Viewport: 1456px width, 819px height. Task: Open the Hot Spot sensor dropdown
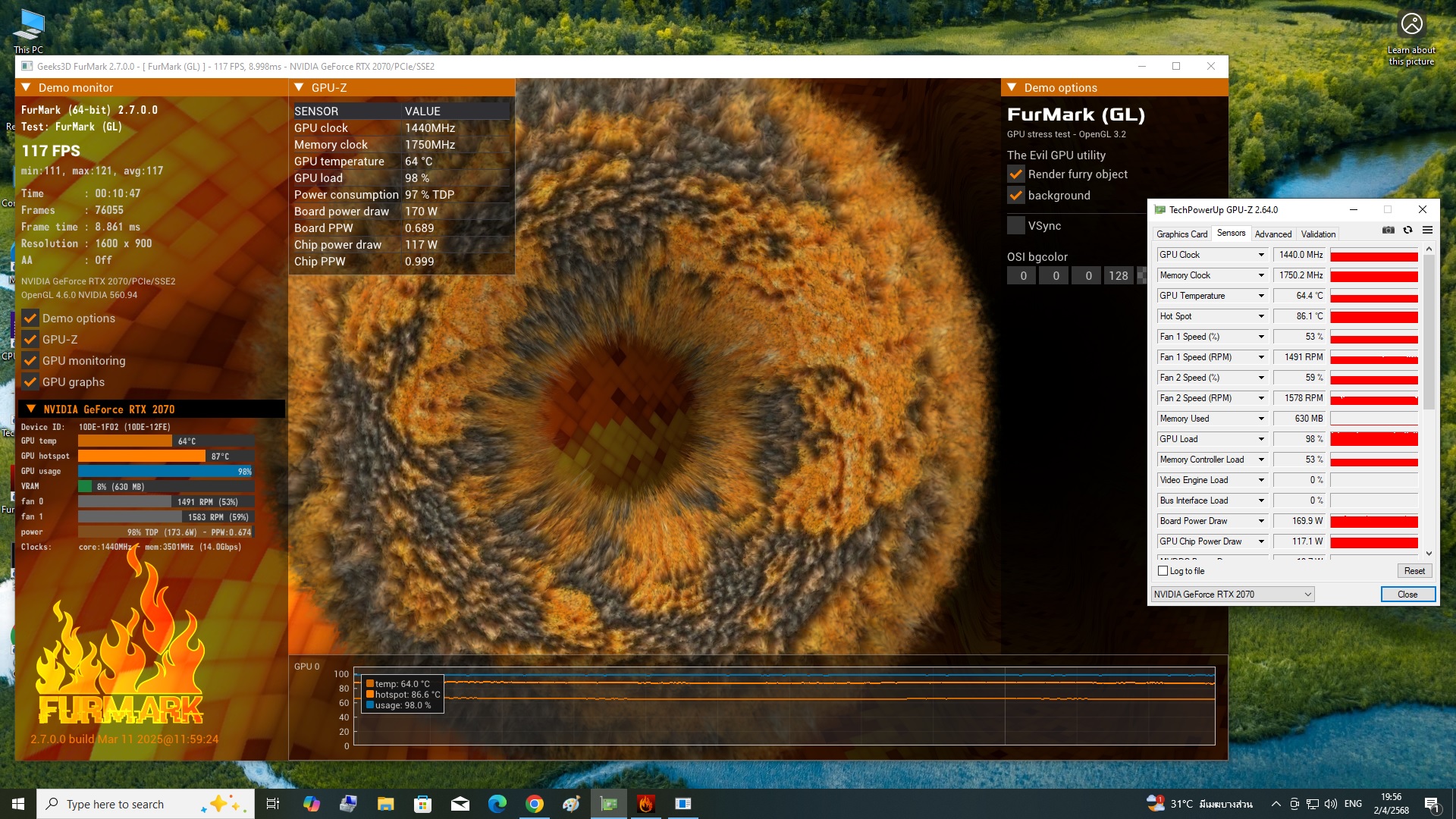1261,316
